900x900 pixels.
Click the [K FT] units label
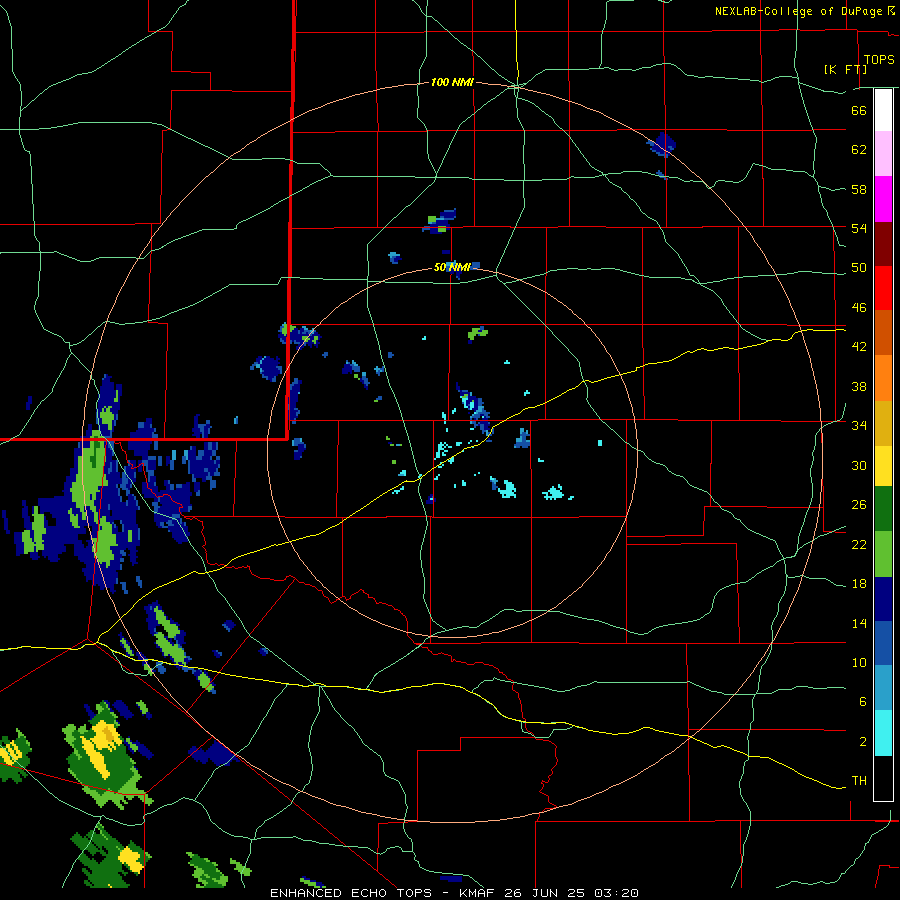[x=845, y=69]
